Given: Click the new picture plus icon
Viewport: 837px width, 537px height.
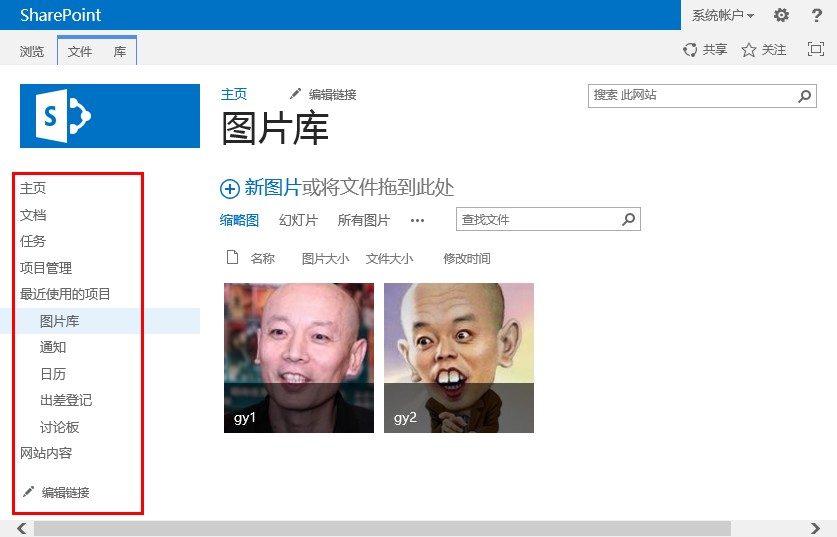Looking at the screenshot, I should pos(230,188).
